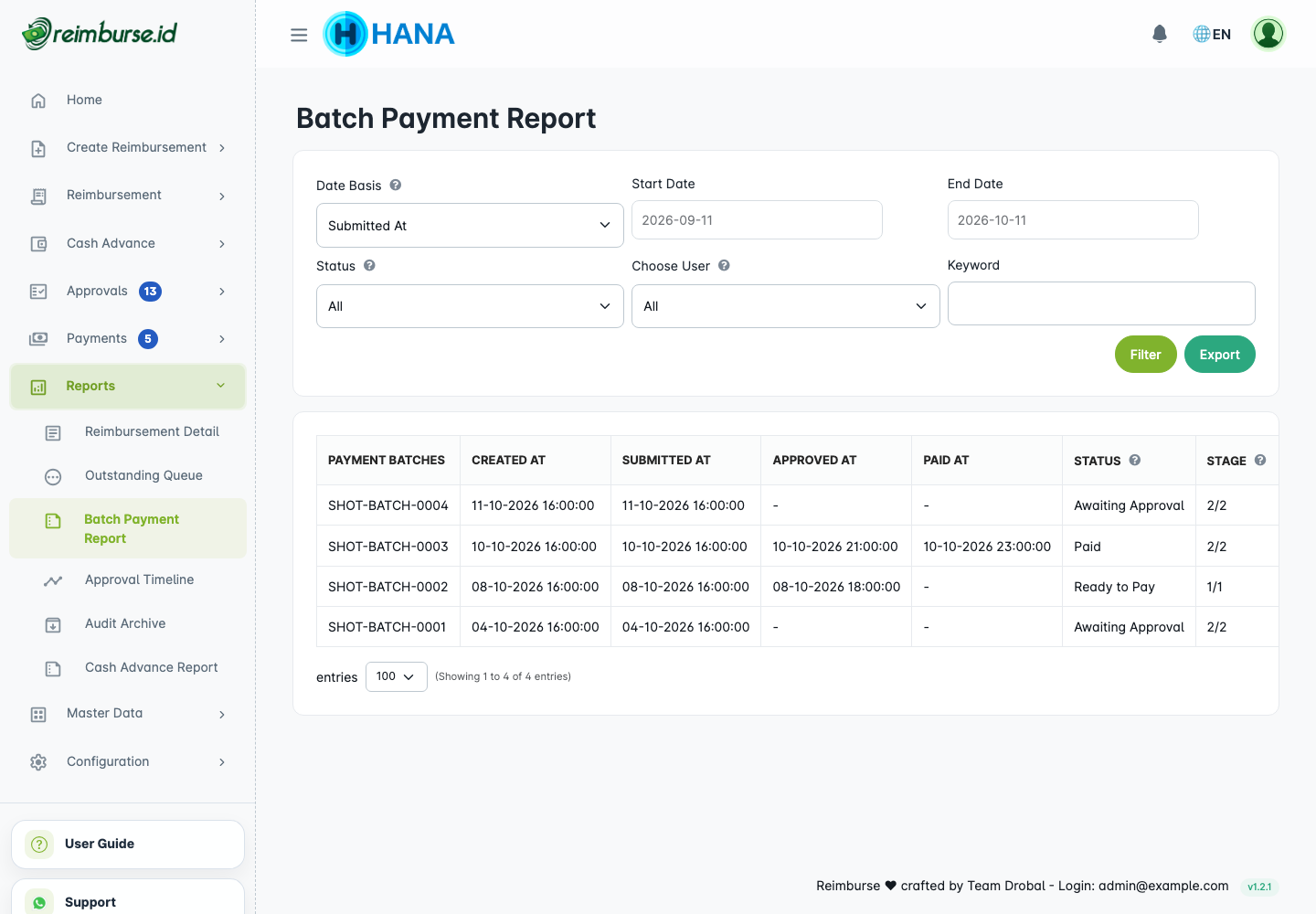Screen dimensions: 1316x914
Task: Expand Approvals menu with 13 badge
Action: pyautogui.click(x=128, y=291)
